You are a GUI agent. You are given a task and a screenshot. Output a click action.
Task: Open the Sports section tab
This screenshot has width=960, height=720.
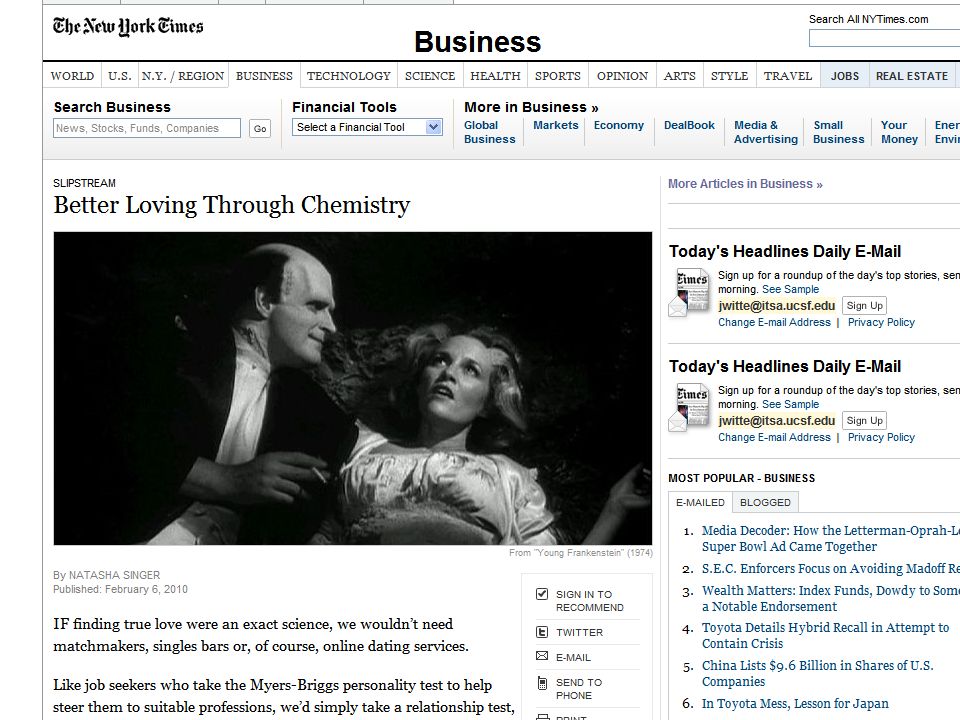click(x=558, y=76)
